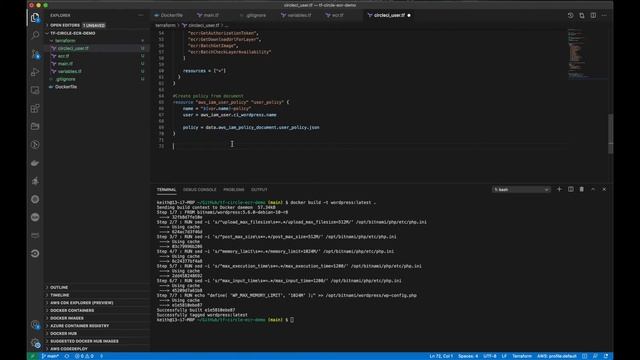
Task: Open Run and Debug view
Action: tap(35, 72)
